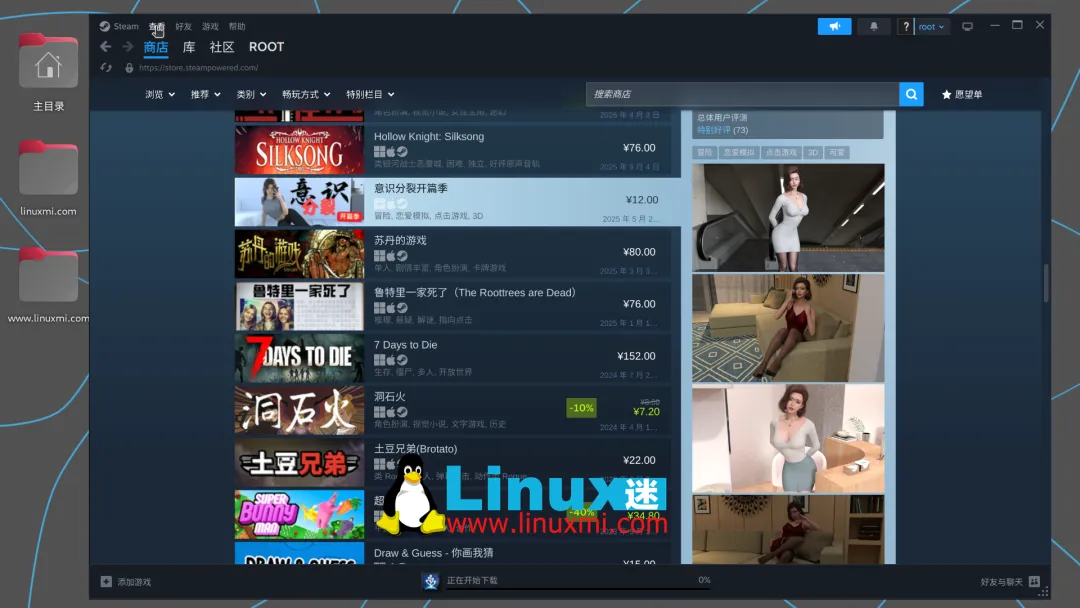Screen dimensions: 1080x608
Task: Click the plus icon beside 添加游戏
Action: click(106, 582)
